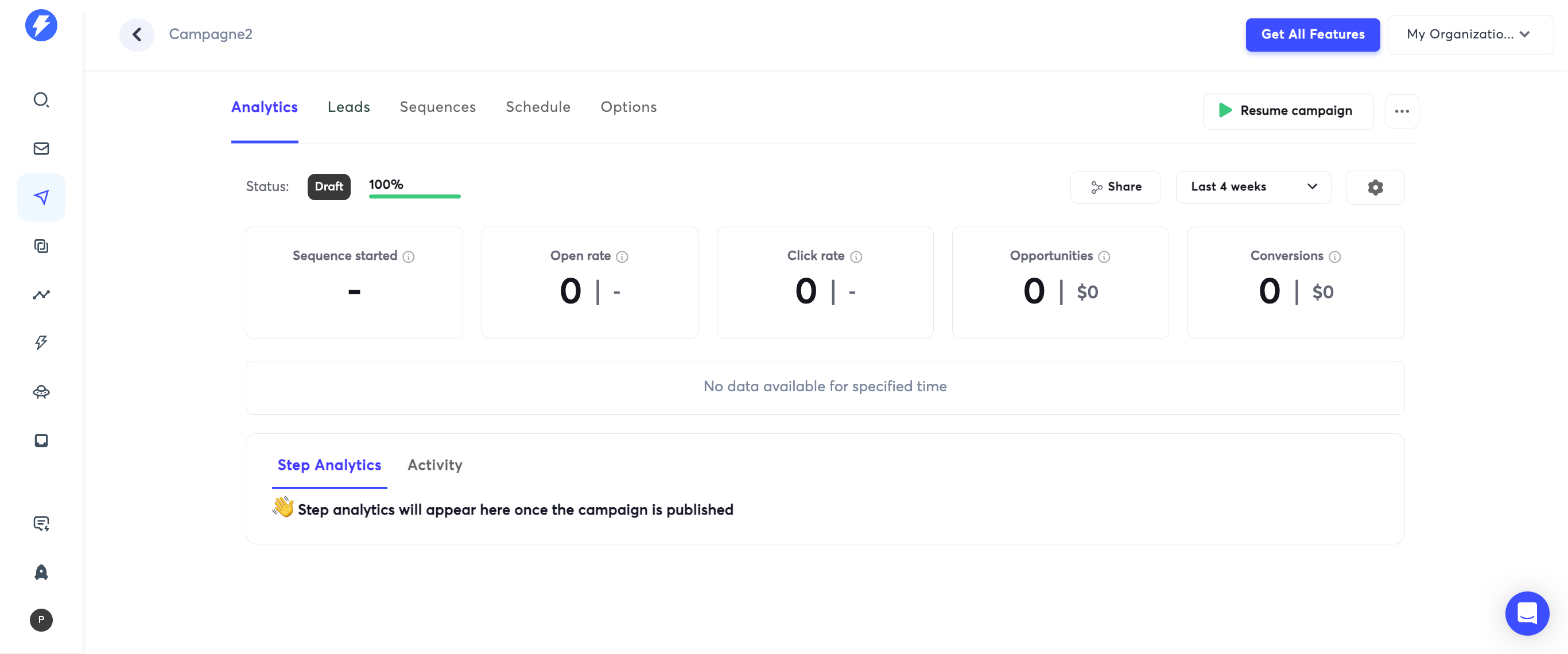Open the inbox tray sidebar icon

point(41,441)
